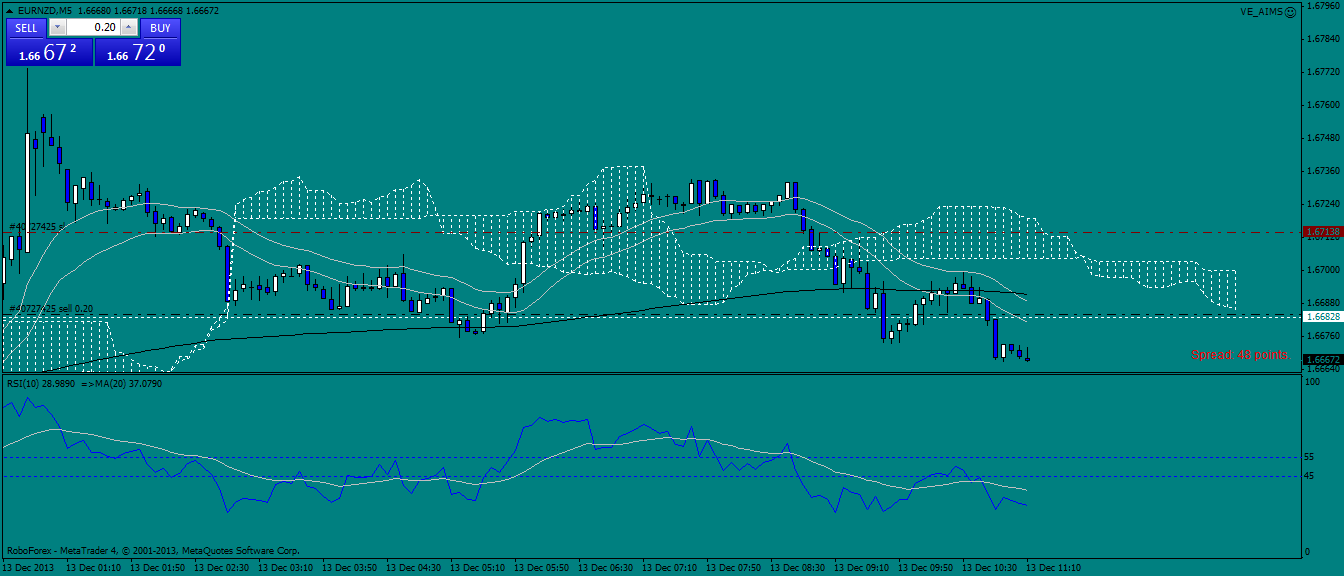
Task: Click the current price 1.66672 label
Action: (x=1322, y=359)
